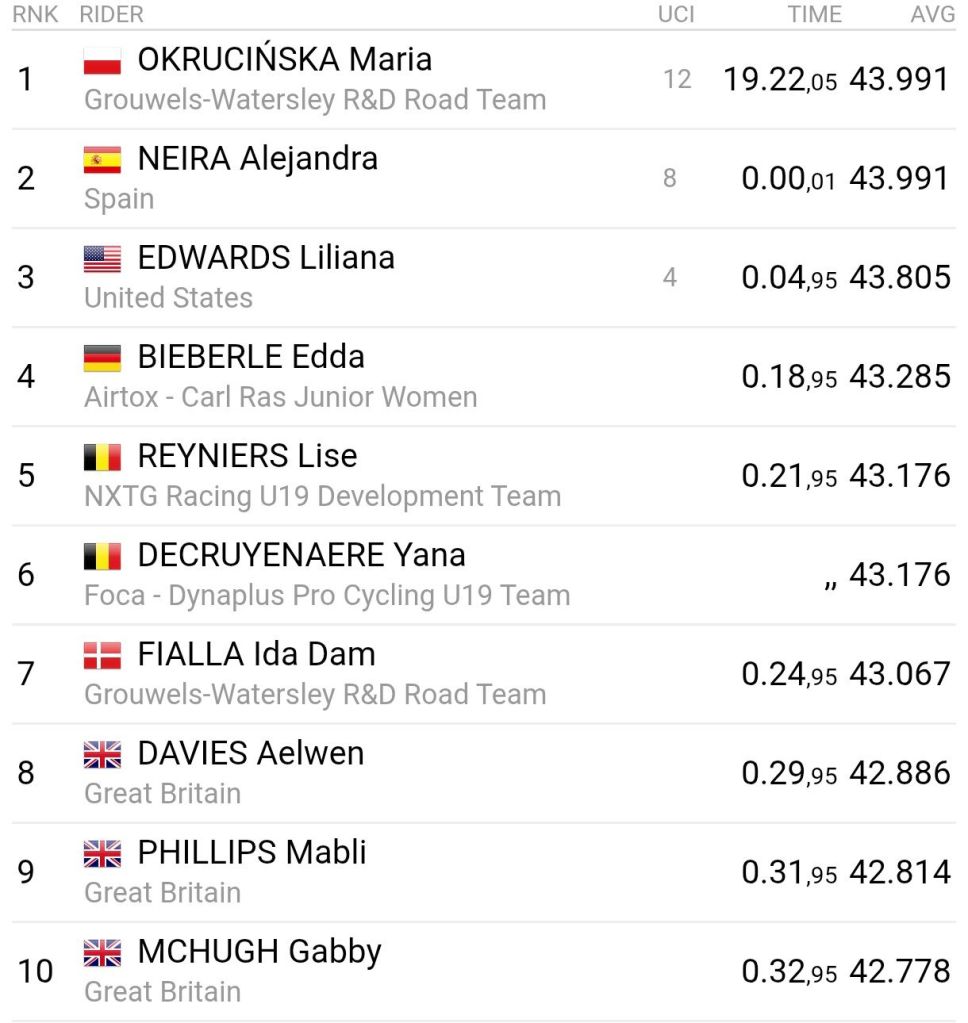Image resolution: width=968 pixels, height=1023 pixels.
Task: Click the RNK column header
Action: coord(35,14)
